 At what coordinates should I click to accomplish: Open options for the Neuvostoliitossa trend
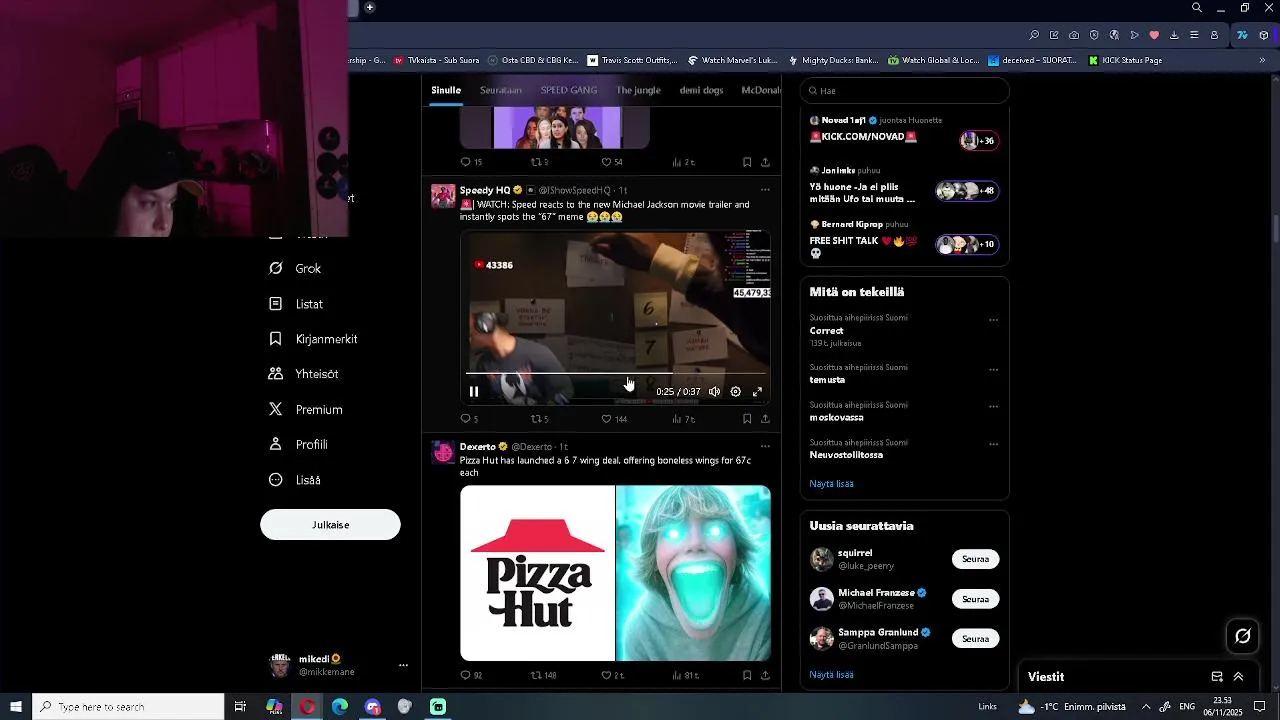pyautogui.click(x=993, y=444)
